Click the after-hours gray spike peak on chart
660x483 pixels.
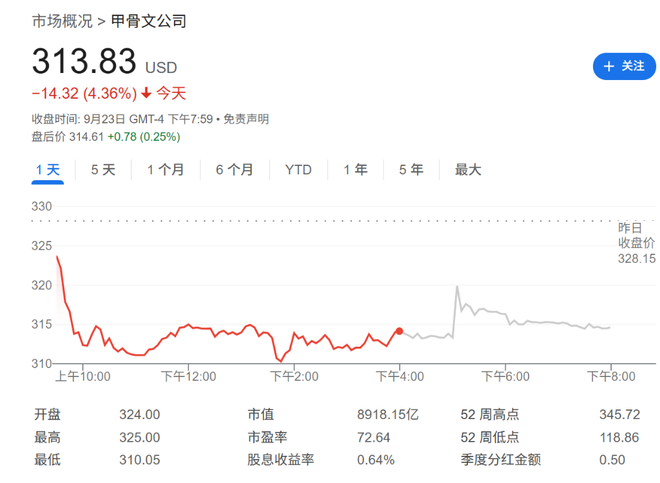pyautogui.click(x=456, y=288)
